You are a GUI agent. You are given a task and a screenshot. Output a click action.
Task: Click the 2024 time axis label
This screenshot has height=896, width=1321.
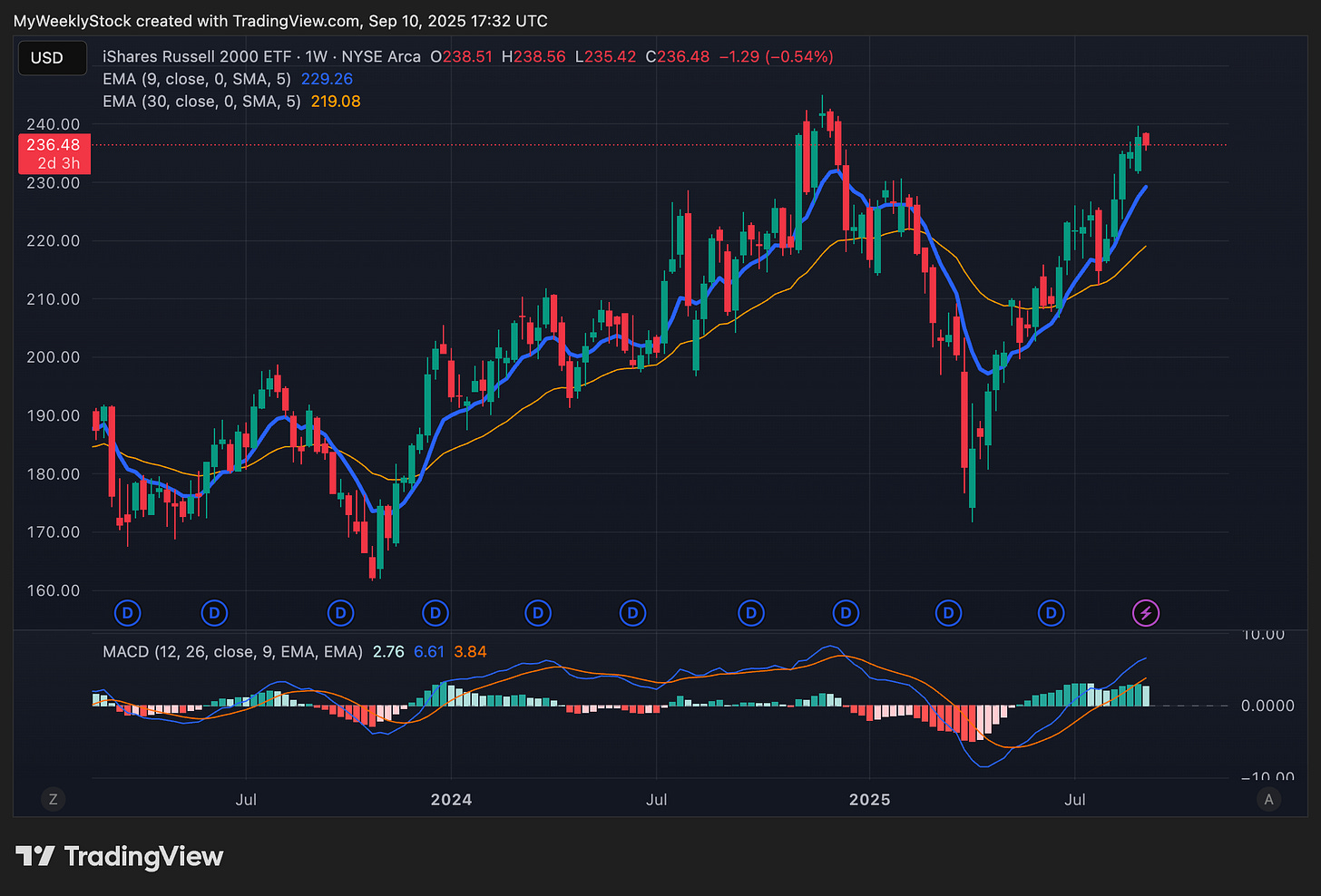click(x=451, y=799)
